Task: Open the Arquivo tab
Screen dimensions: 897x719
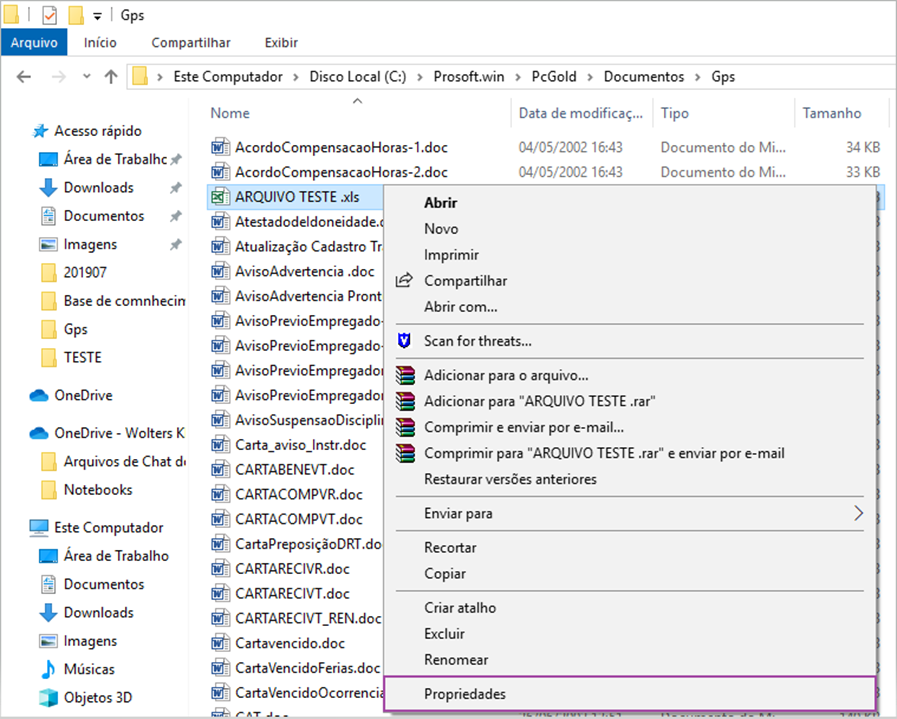Action: (34, 43)
